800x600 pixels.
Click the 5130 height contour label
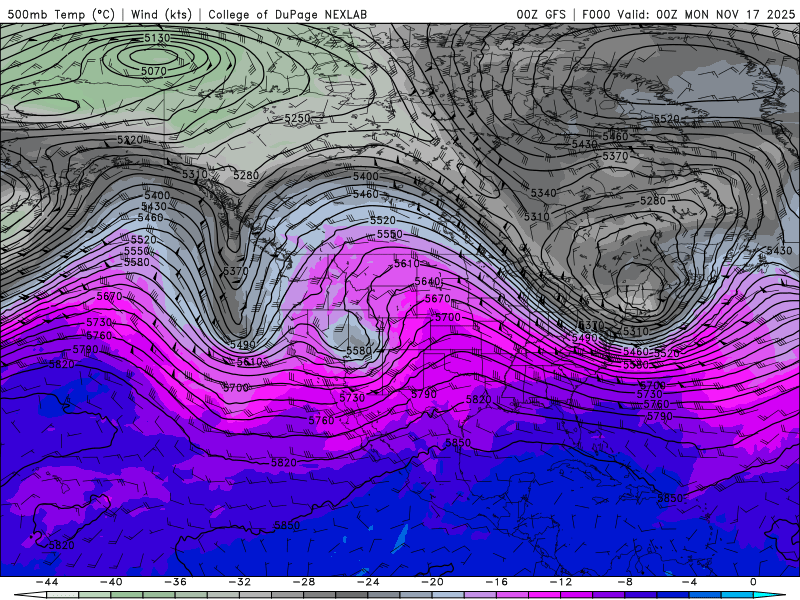(157, 38)
